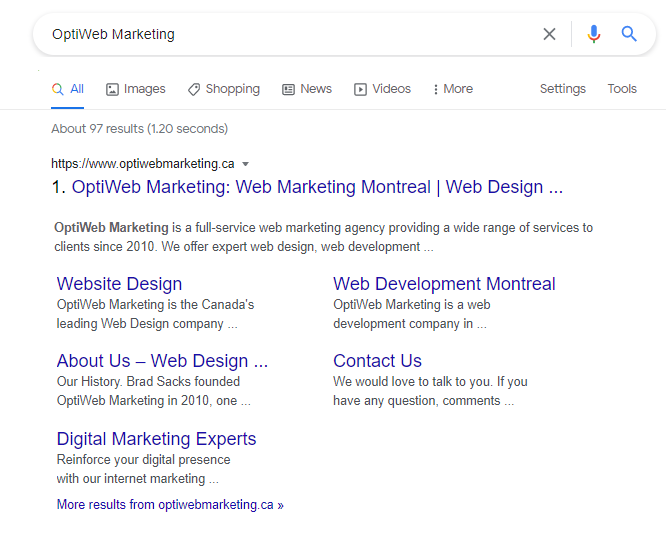Click the News tab newspaper icon
The image size is (671, 540).
289,89
